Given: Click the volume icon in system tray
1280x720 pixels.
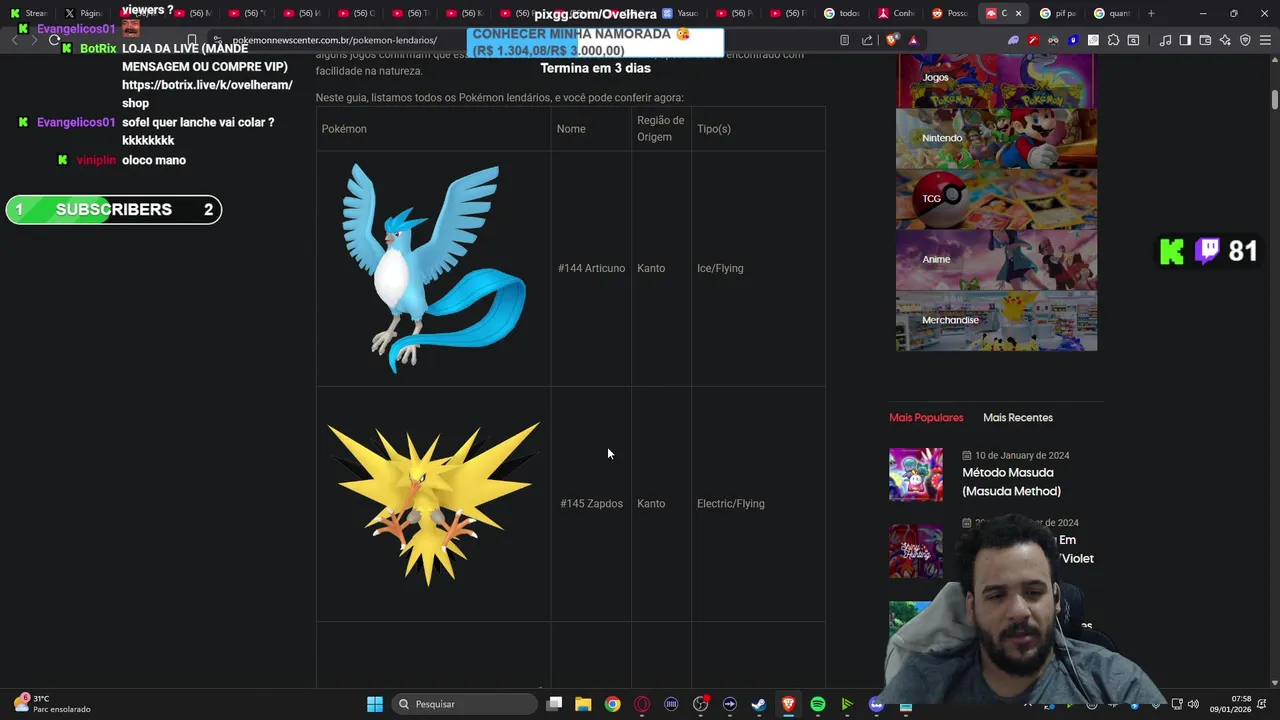Looking at the screenshot, I should 1193,704.
